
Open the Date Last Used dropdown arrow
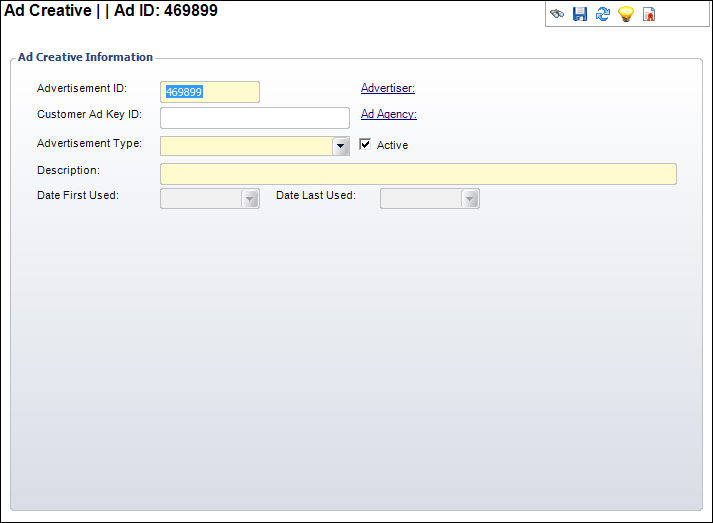470,199
